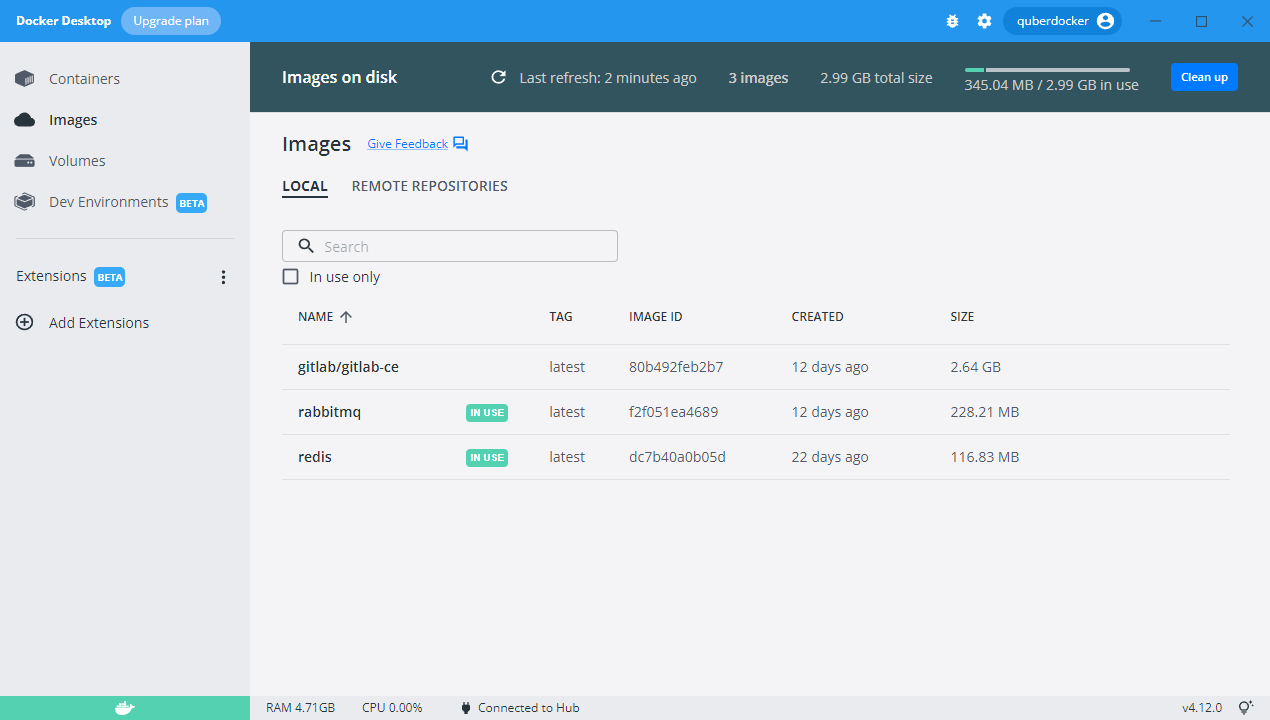1270x720 pixels.
Task: Click the feedback chat bubble icon
Action: click(x=460, y=144)
